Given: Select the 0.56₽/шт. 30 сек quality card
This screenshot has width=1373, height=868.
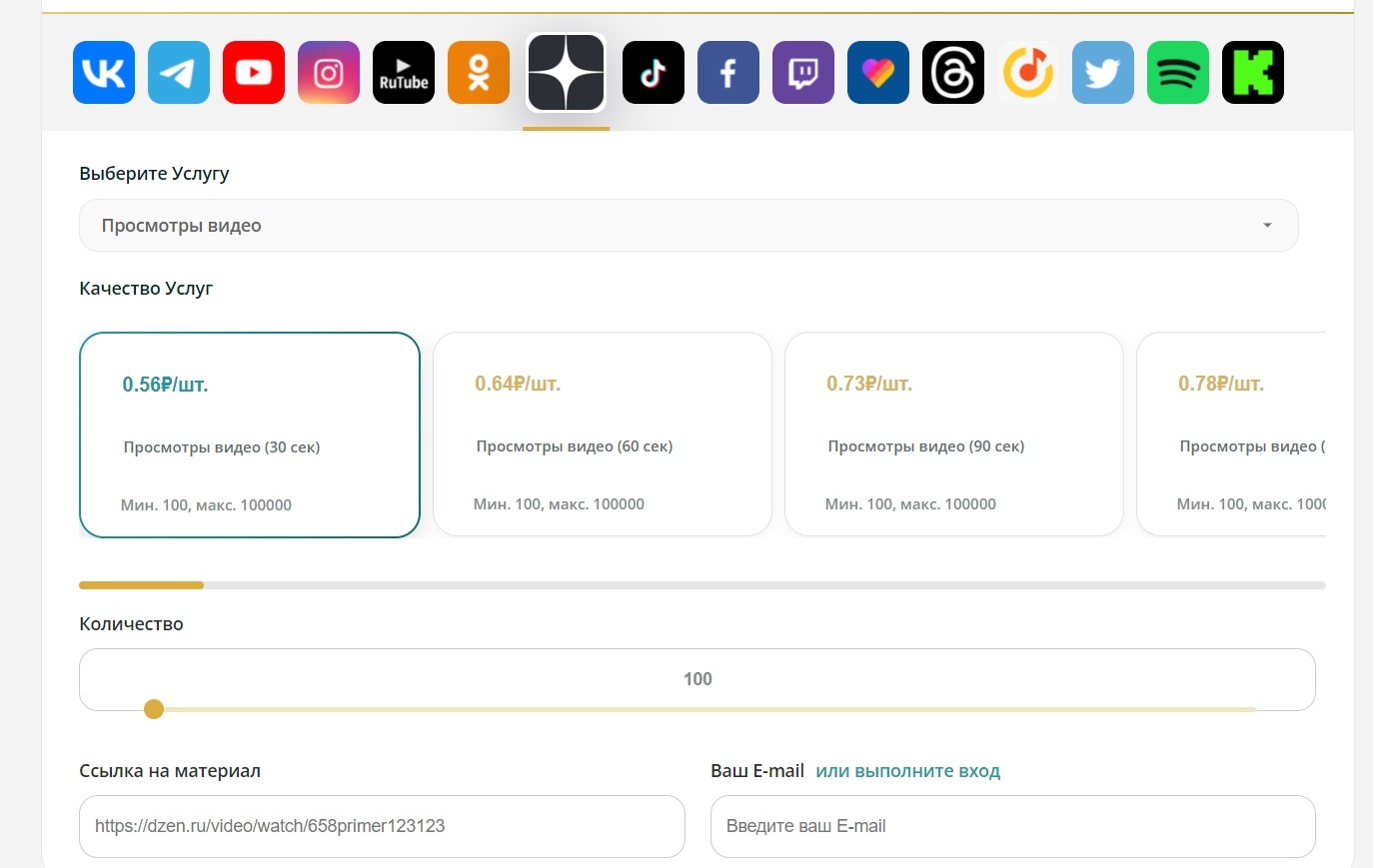Looking at the screenshot, I should coord(250,434).
